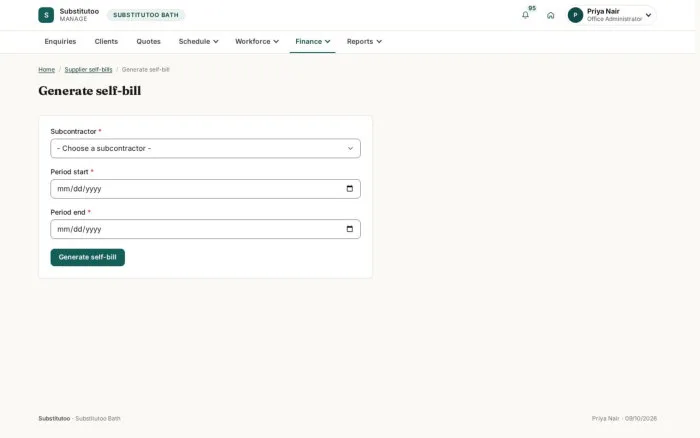Click footer text Substitutoo Bath
700x438 pixels.
[98, 418]
